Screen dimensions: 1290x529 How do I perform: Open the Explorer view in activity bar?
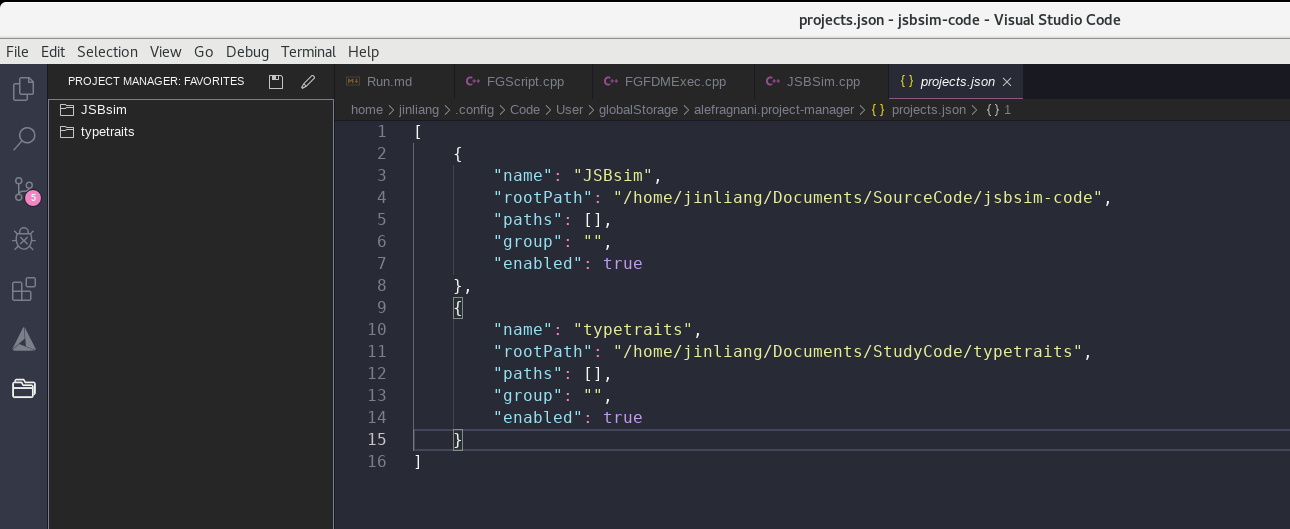(x=24, y=89)
